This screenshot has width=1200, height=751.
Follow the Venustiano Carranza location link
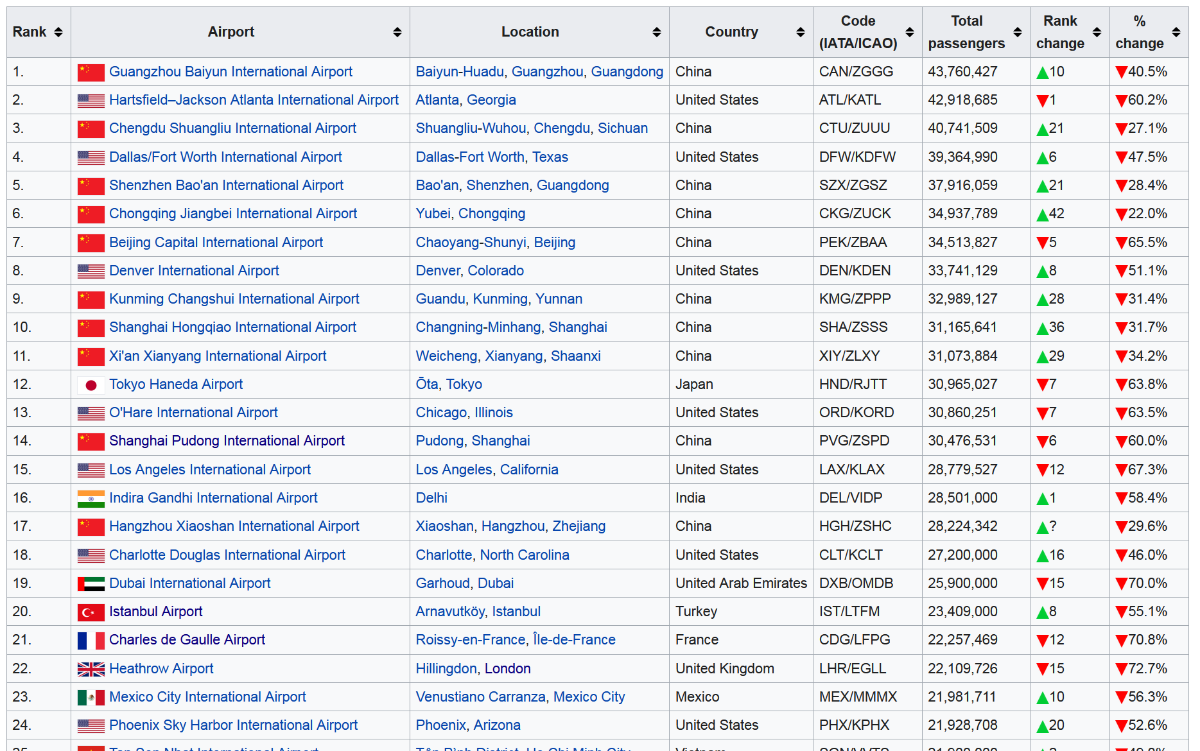481,697
